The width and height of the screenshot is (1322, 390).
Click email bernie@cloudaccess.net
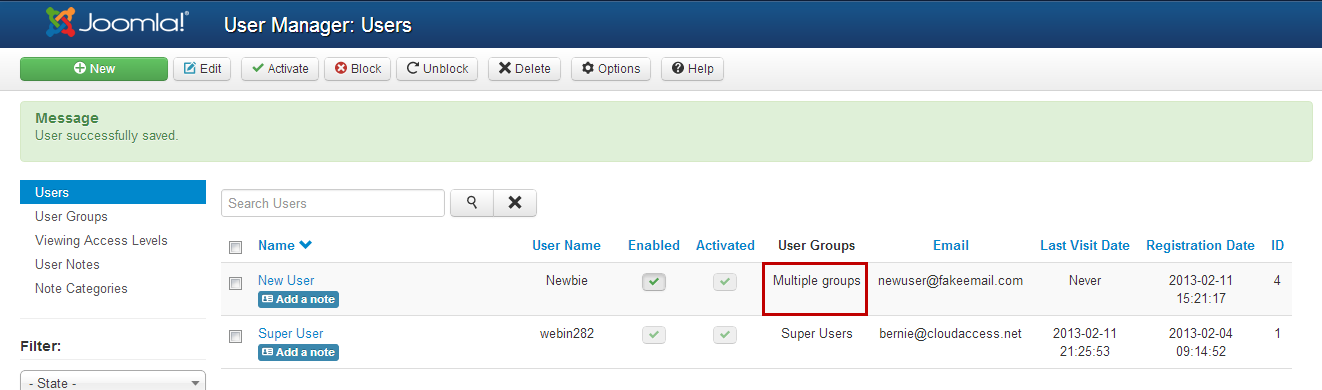pos(951,333)
